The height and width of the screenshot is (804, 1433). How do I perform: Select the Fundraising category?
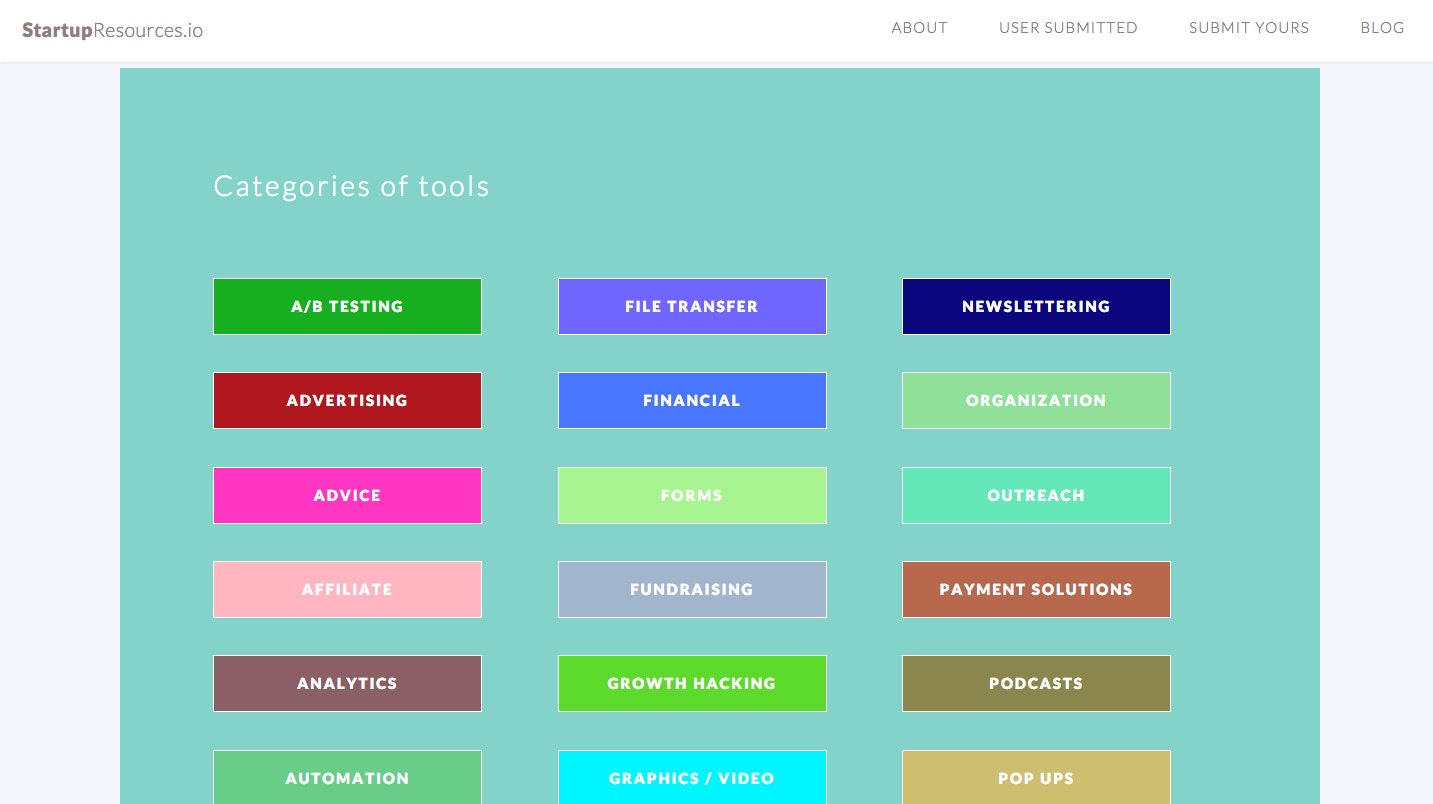click(692, 589)
